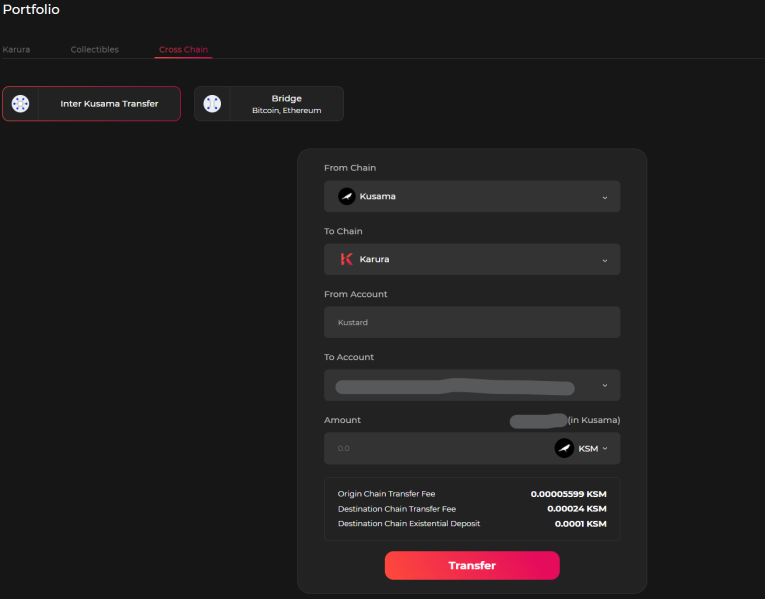The height and width of the screenshot is (599, 765).
Task: Click the Inter Kusama Transfer network icon
Action: click(20, 103)
